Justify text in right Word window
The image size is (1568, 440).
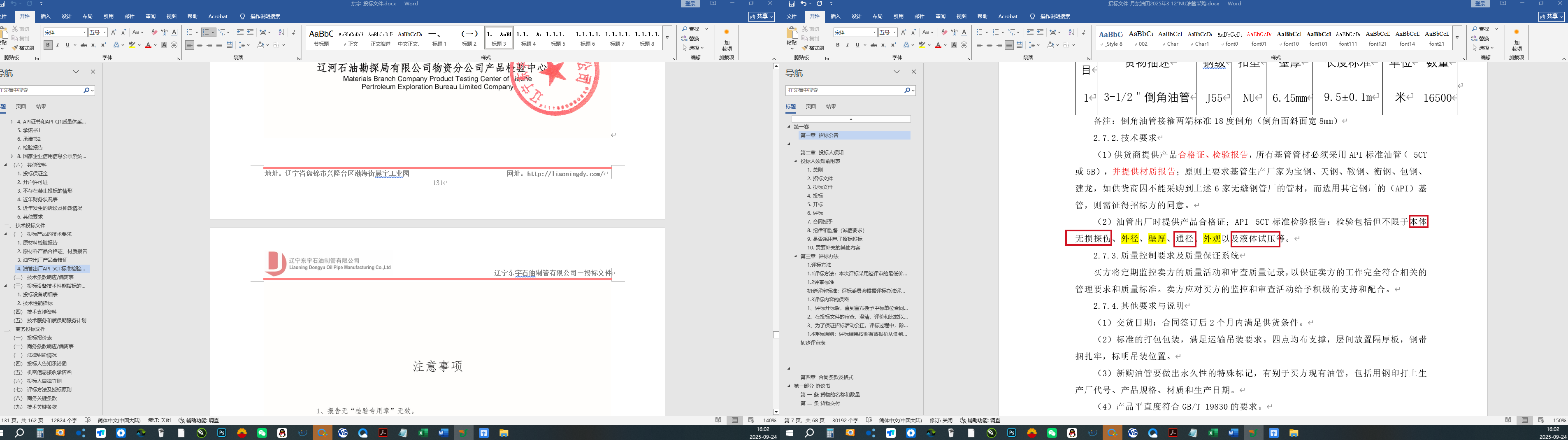(1009, 45)
